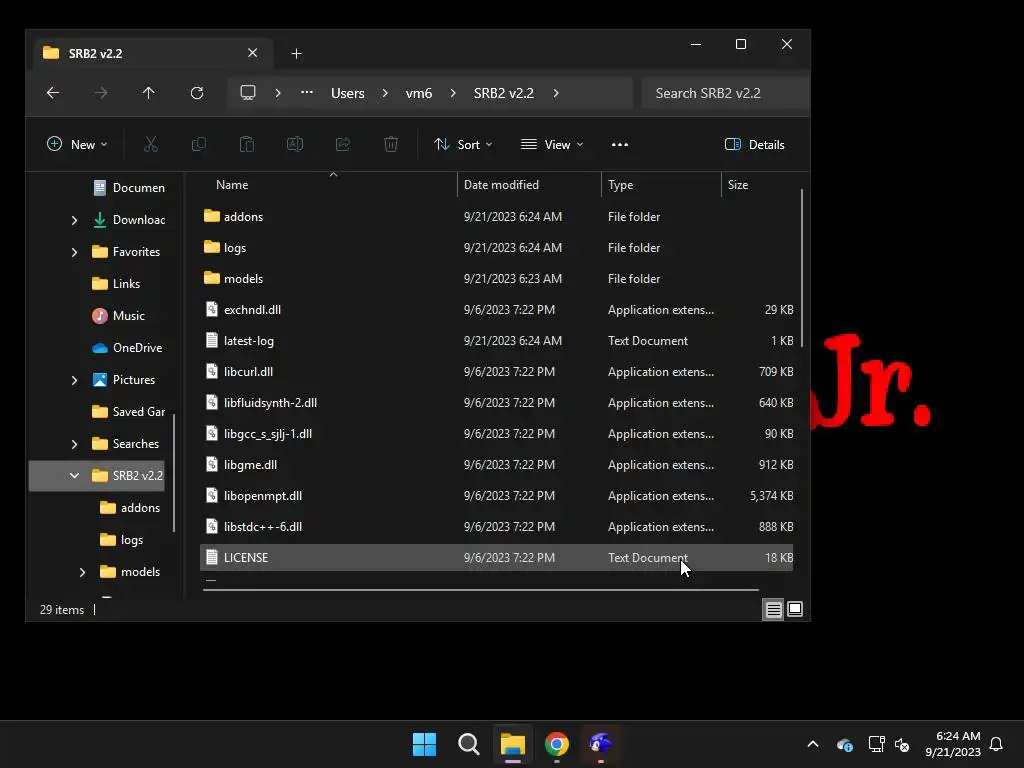Switch to large thumbnails view icon
The image size is (1024, 768).
[x=795, y=609]
